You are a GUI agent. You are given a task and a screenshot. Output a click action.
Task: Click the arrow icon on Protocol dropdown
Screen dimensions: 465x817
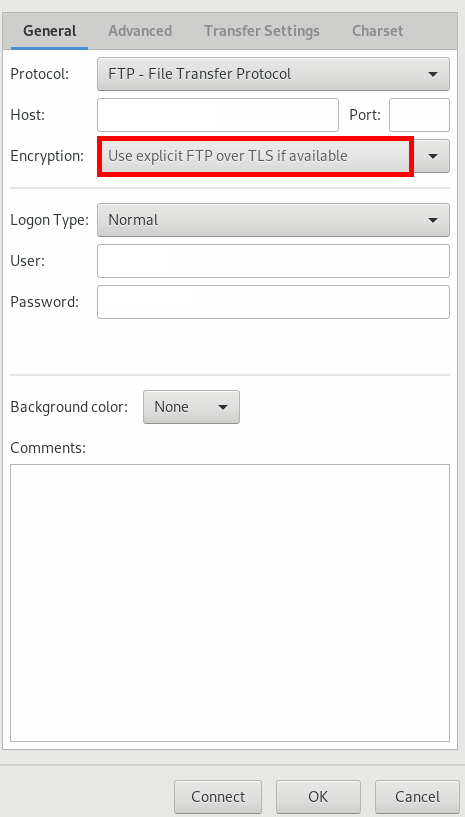tap(433, 75)
